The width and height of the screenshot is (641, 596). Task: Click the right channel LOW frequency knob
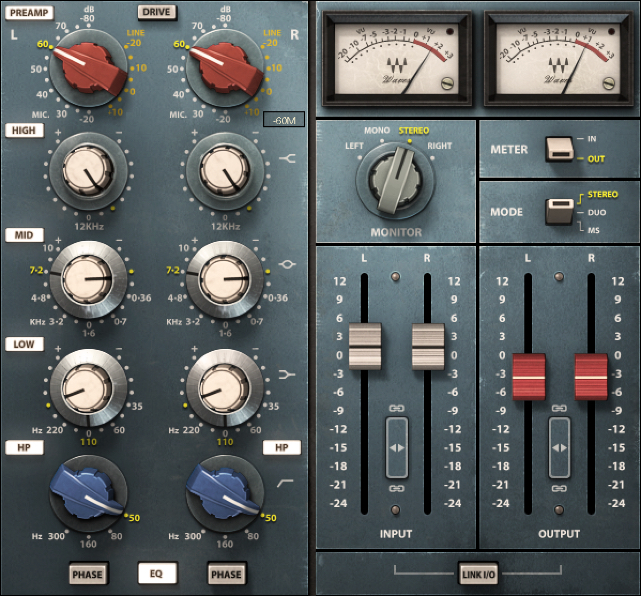point(225,388)
